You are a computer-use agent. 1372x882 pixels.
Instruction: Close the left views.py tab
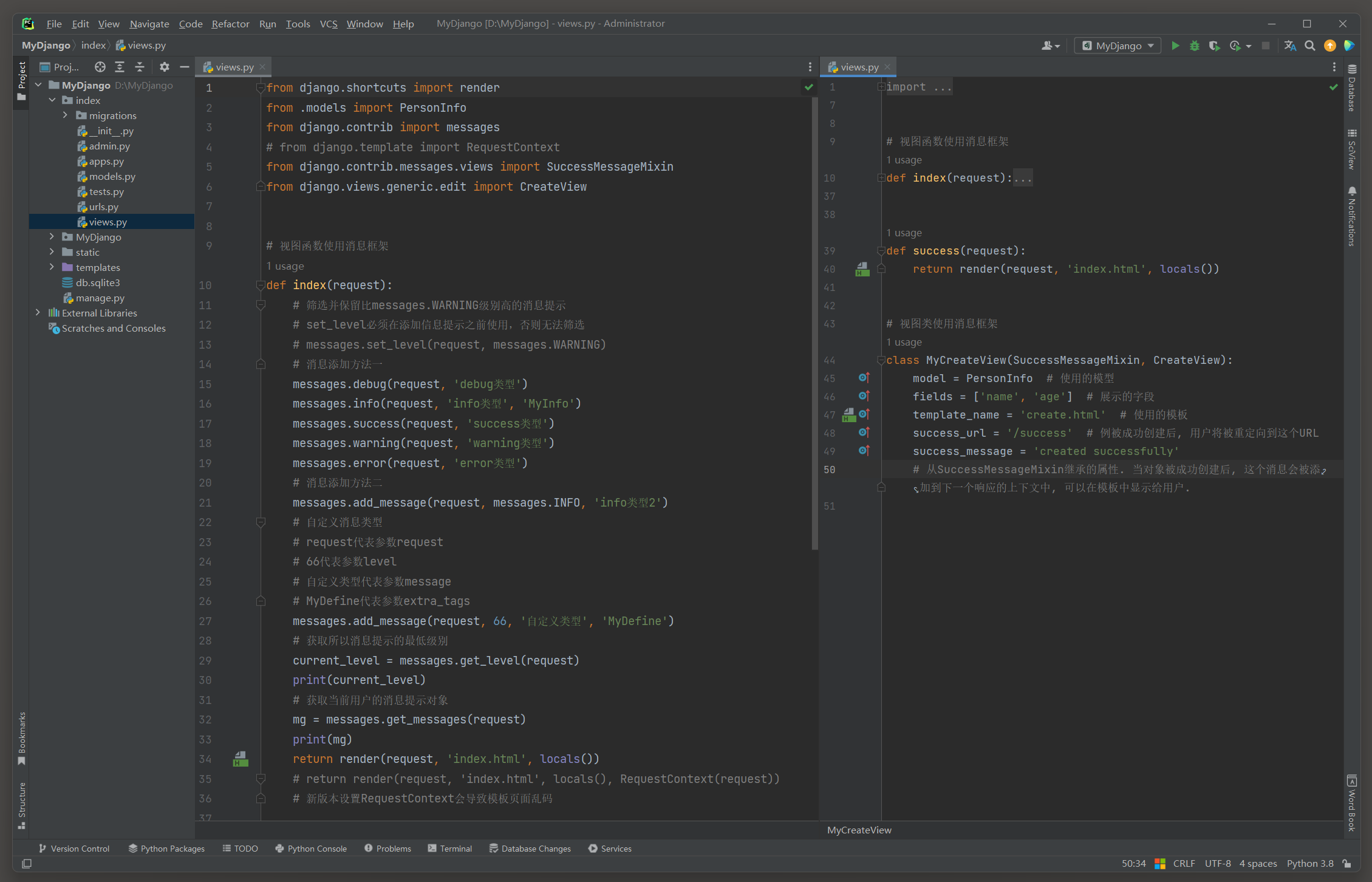tap(262, 67)
